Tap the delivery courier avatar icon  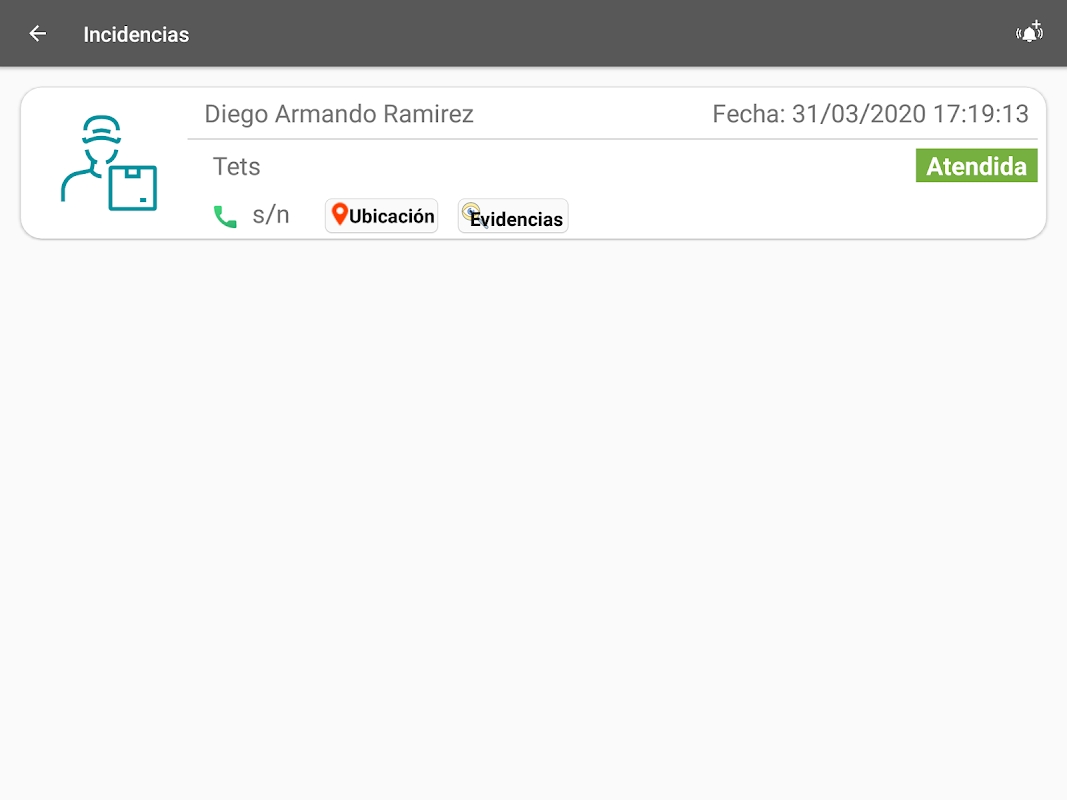point(109,163)
